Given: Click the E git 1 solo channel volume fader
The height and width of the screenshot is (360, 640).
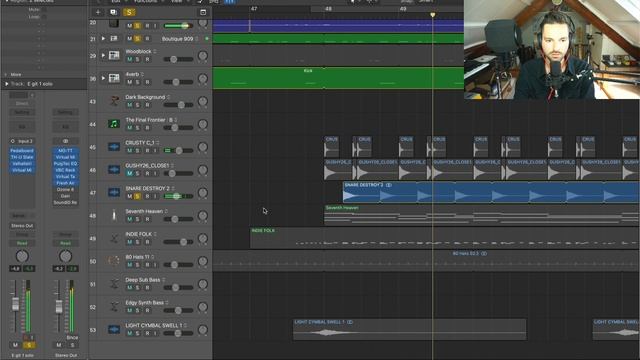Looking at the screenshot, I should click(16, 304).
